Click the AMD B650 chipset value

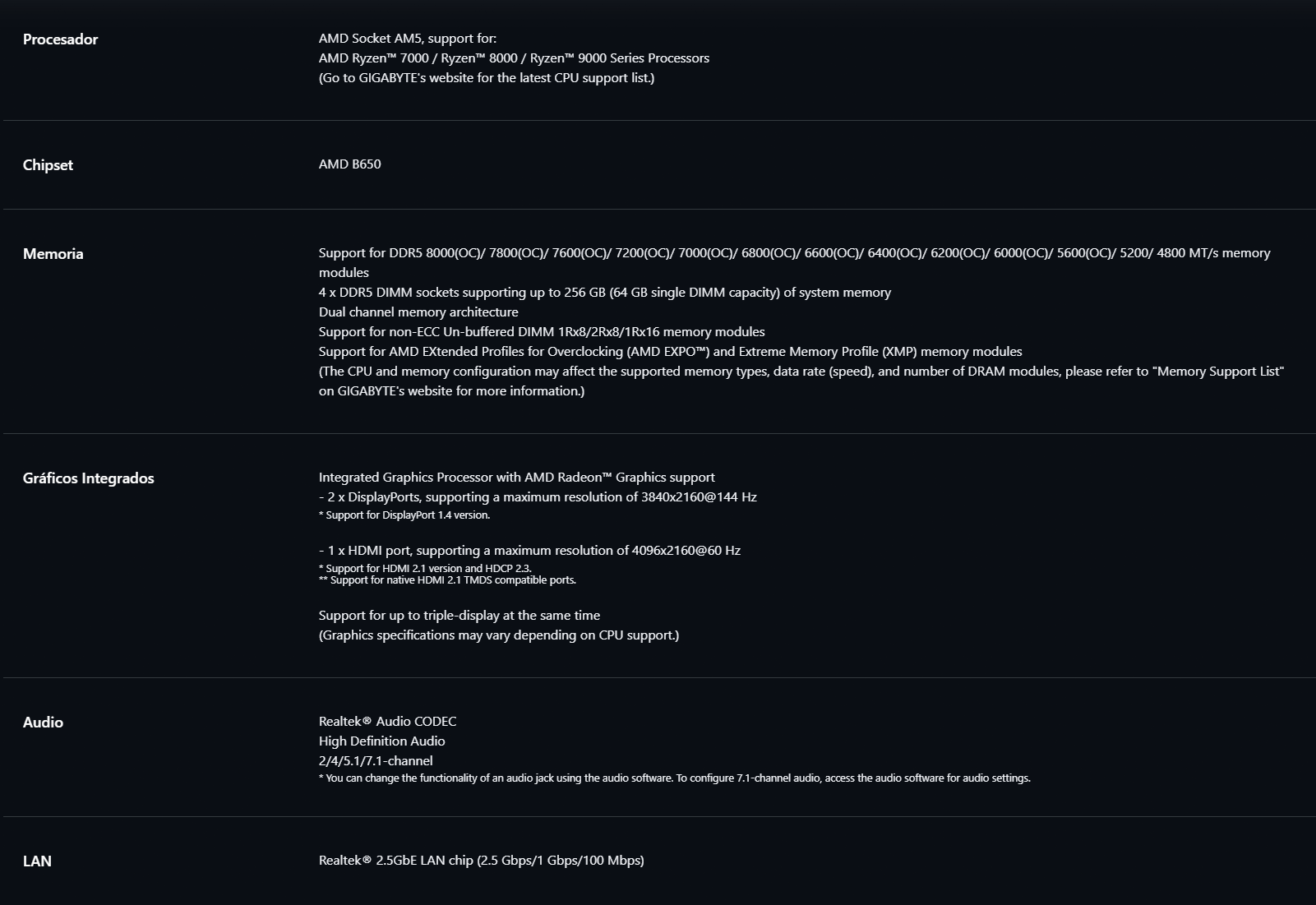pyautogui.click(x=349, y=164)
